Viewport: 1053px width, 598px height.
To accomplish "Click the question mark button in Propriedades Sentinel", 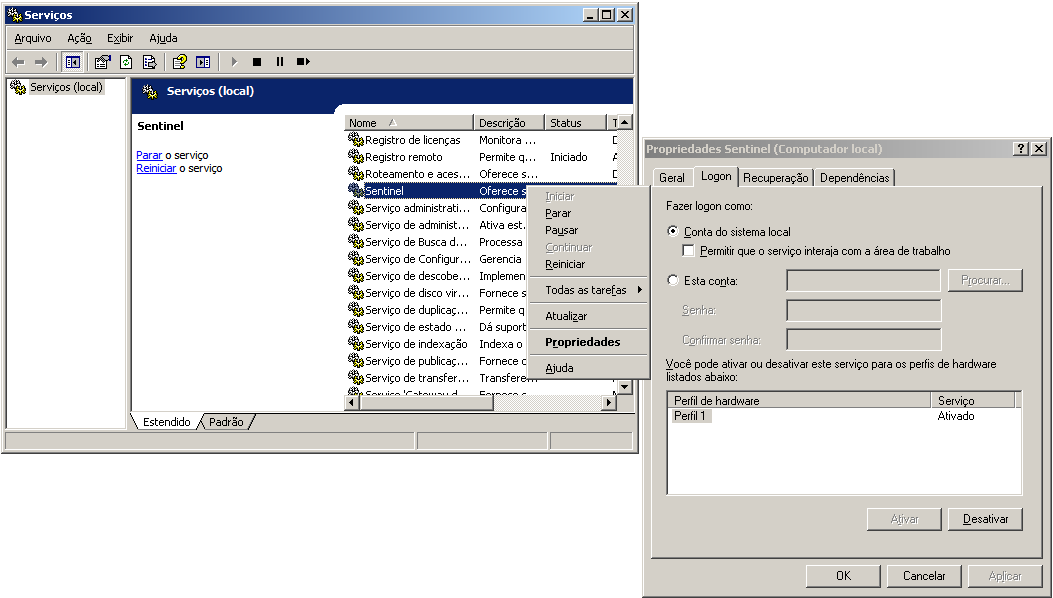I will point(1021,148).
